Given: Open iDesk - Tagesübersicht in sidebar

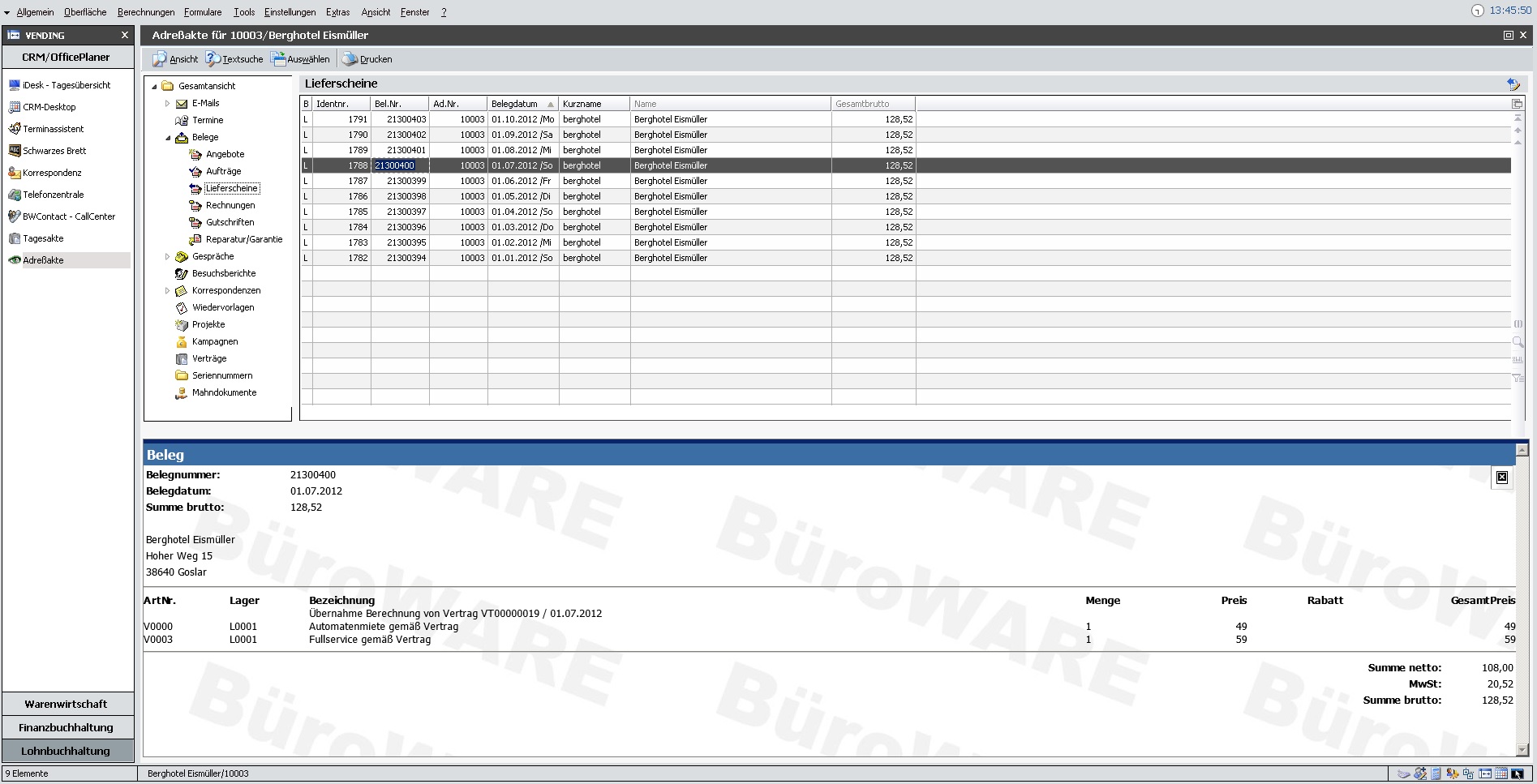Looking at the screenshot, I should point(59,85).
